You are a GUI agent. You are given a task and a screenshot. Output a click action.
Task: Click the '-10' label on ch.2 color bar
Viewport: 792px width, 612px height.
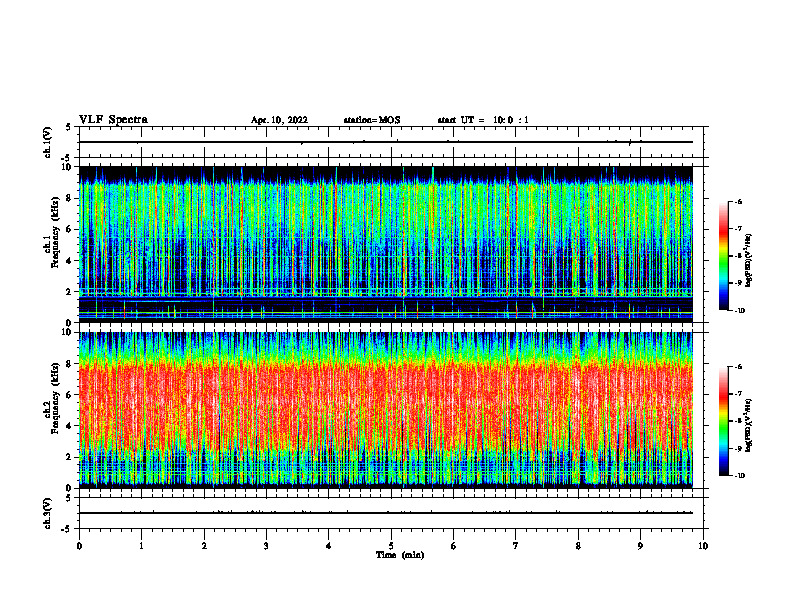[x=740, y=475]
